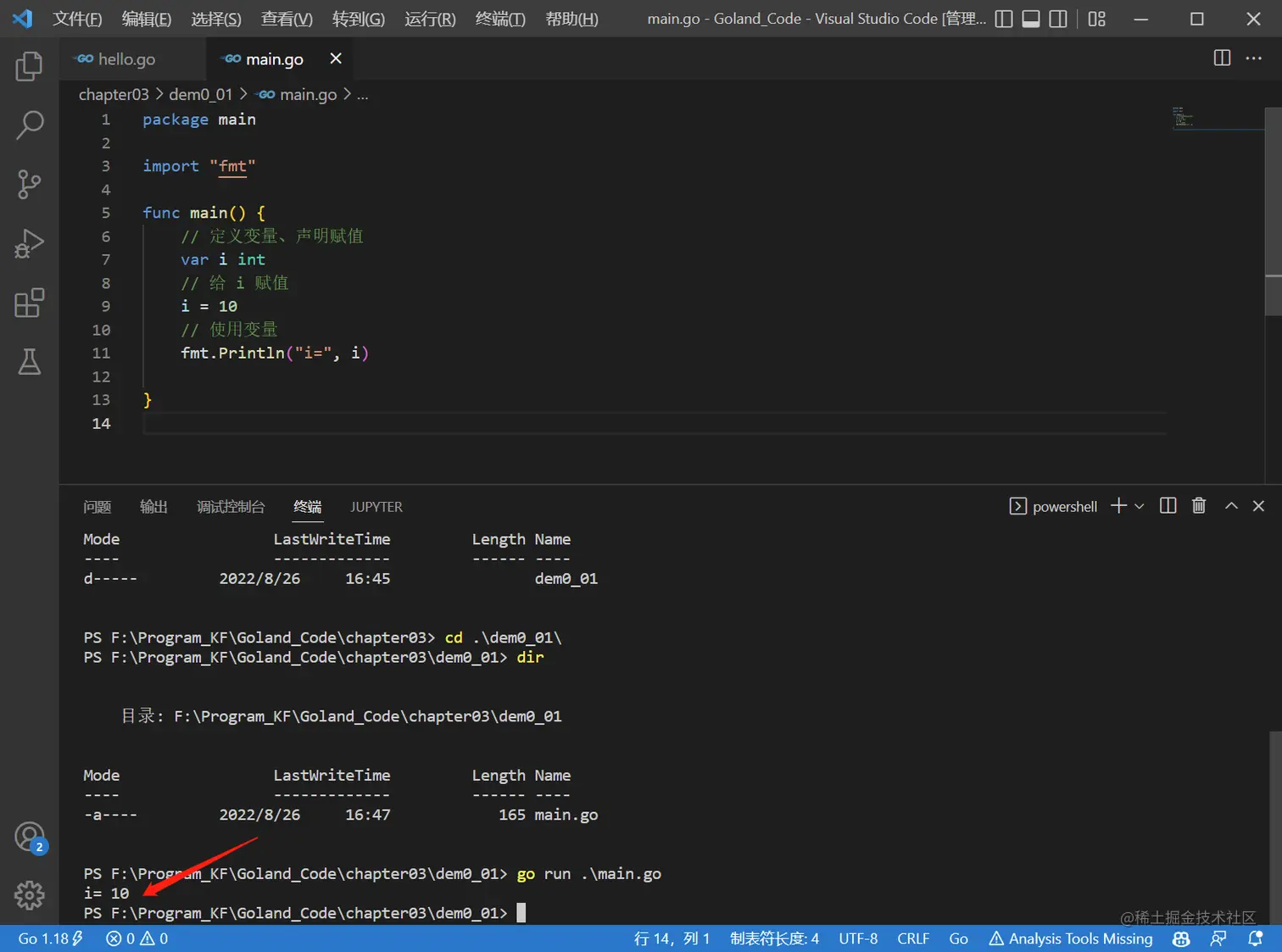
Task: Open the Accounts menu icon
Action: 30,838
